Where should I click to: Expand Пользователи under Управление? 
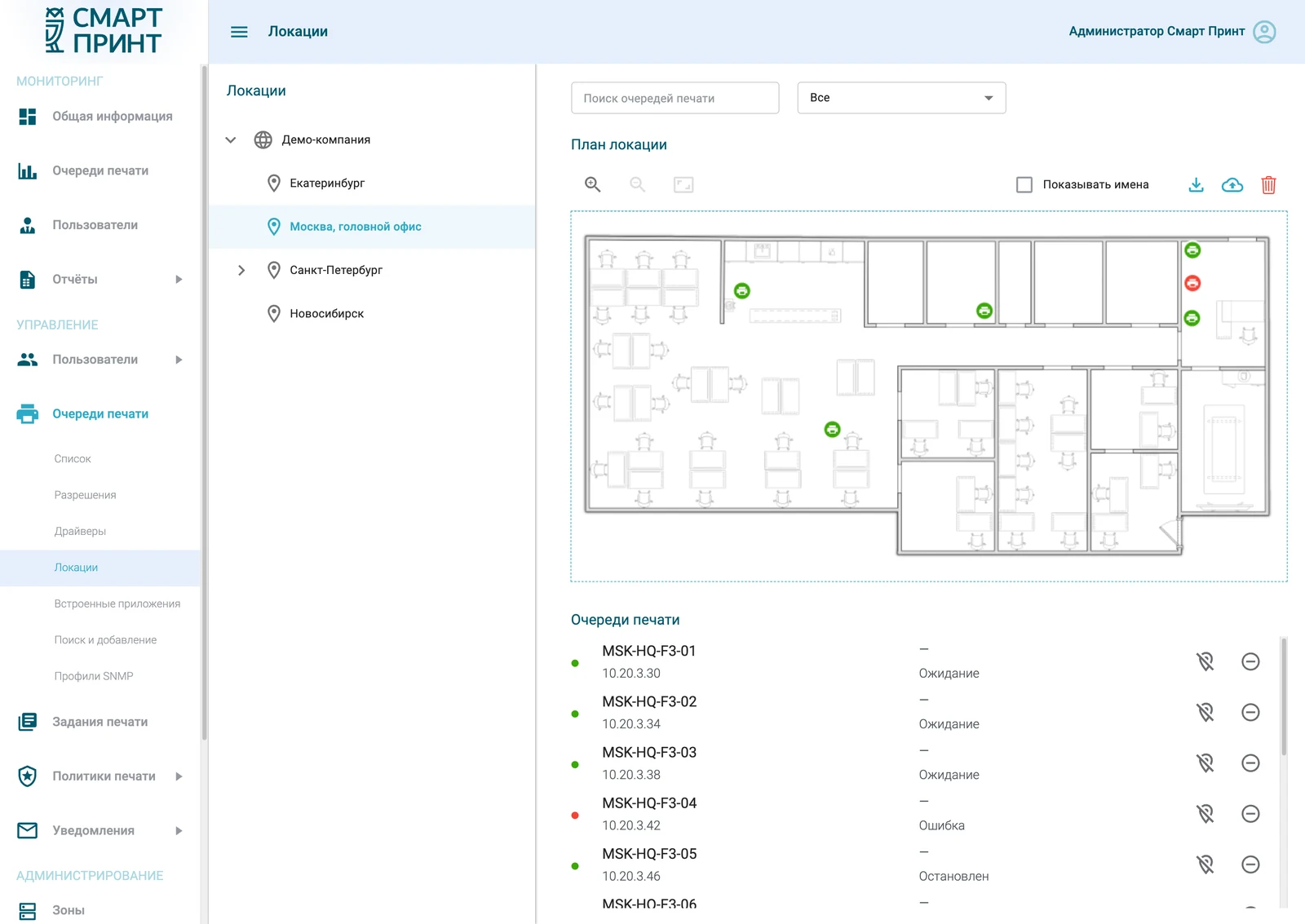click(x=179, y=360)
